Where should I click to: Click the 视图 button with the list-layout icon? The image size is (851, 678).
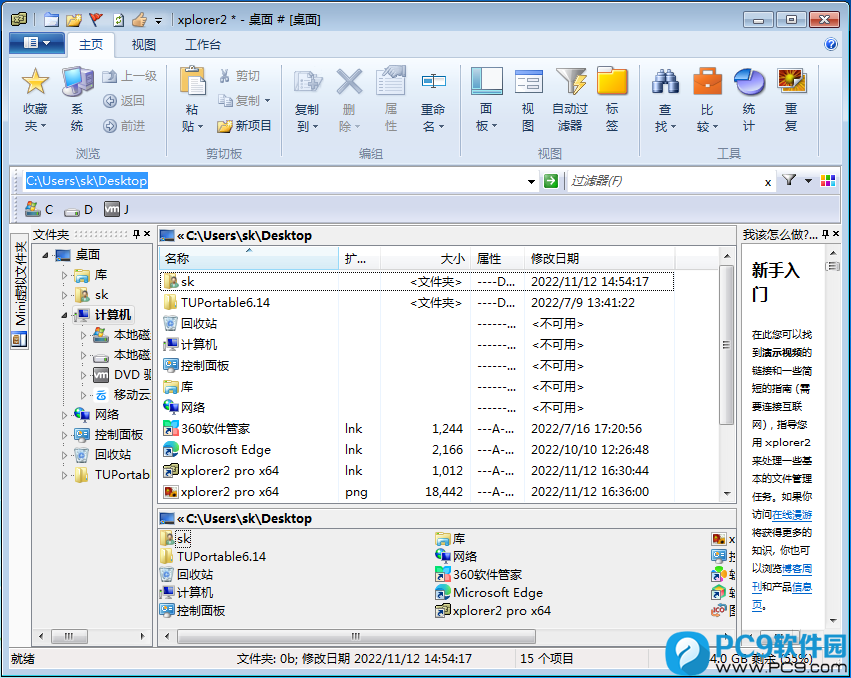coord(528,99)
